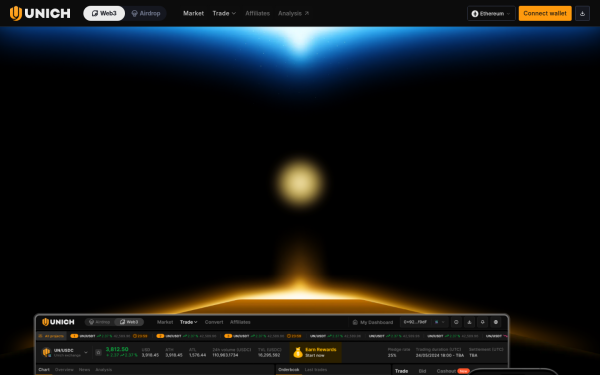Click the ATL value 1,576.44
The height and width of the screenshot is (375, 600).
tap(197, 355)
